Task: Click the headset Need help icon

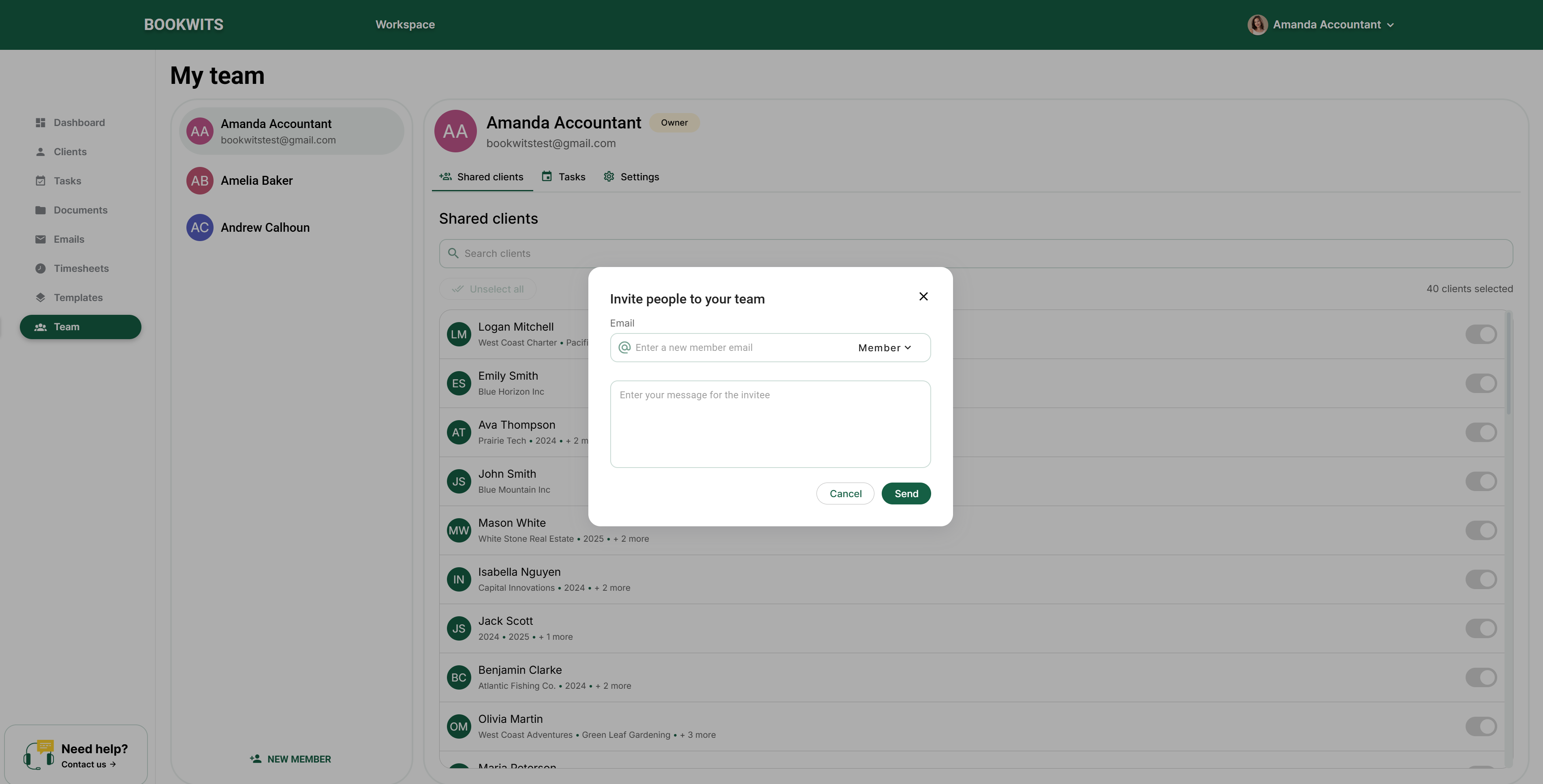Action: (38, 755)
